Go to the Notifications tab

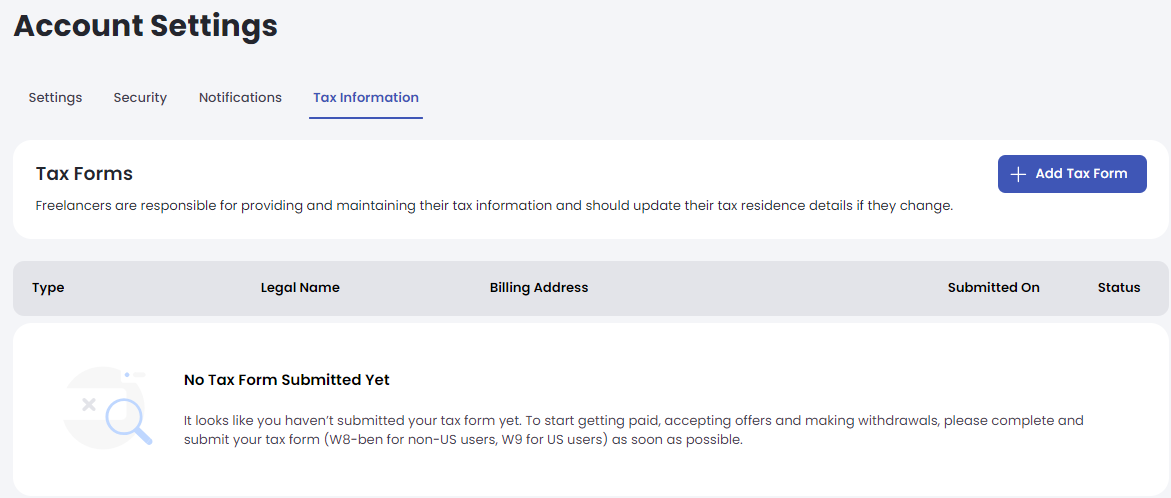pyautogui.click(x=240, y=98)
